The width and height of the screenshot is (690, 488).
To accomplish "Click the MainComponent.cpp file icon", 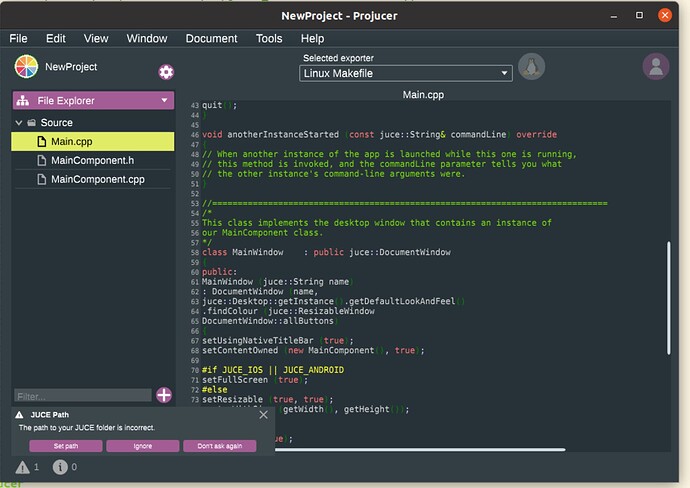I will point(41,180).
